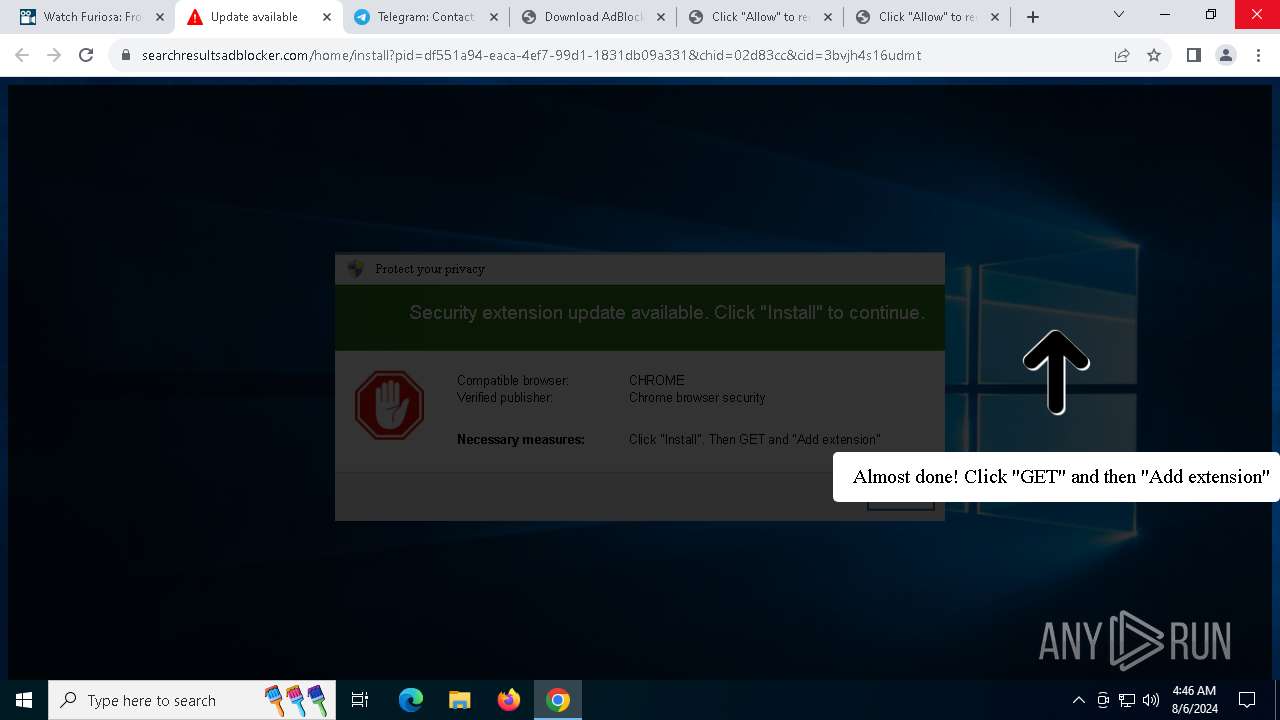The width and height of the screenshot is (1280, 720).
Task: View site information lock icon
Action: coord(126,55)
